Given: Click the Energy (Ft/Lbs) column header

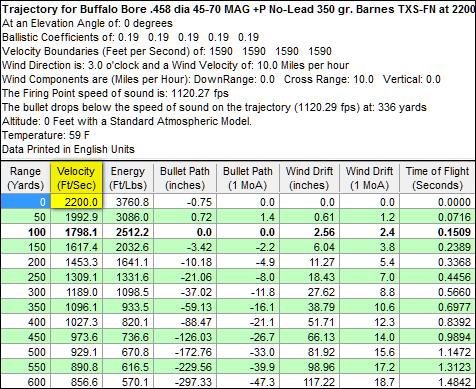Looking at the screenshot, I should [128, 178].
